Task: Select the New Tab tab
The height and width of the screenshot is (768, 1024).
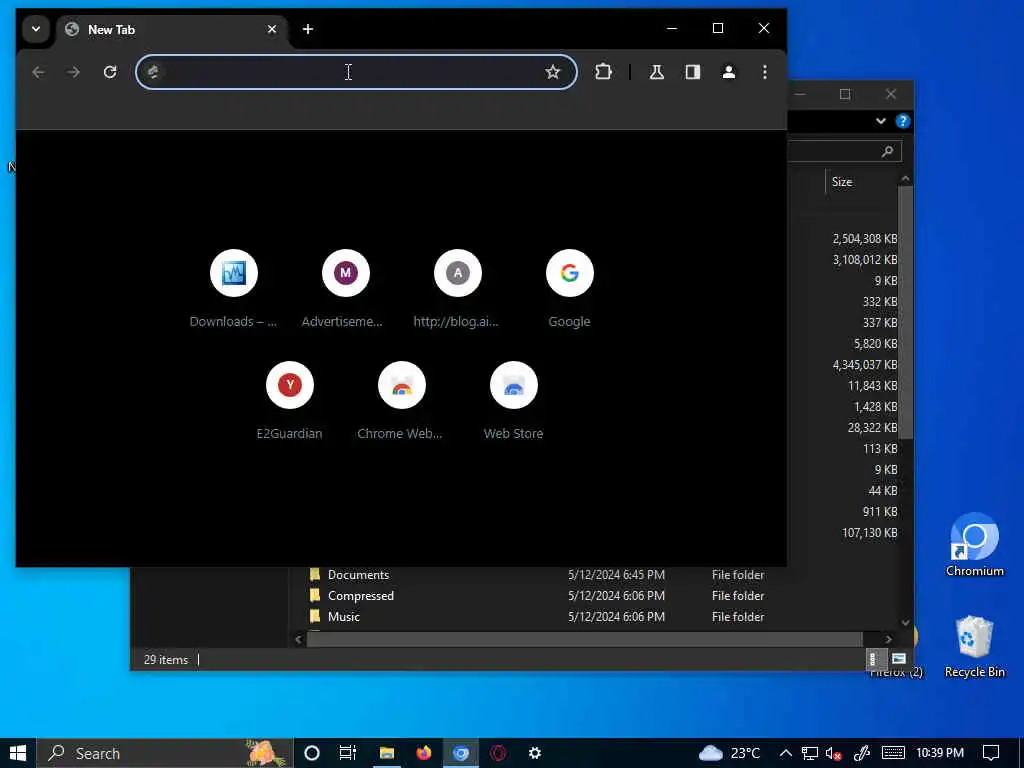Action: (x=172, y=29)
